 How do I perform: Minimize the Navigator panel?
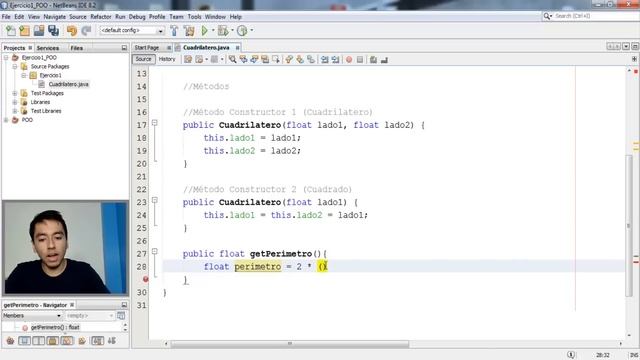pyautogui.click(x=124, y=305)
